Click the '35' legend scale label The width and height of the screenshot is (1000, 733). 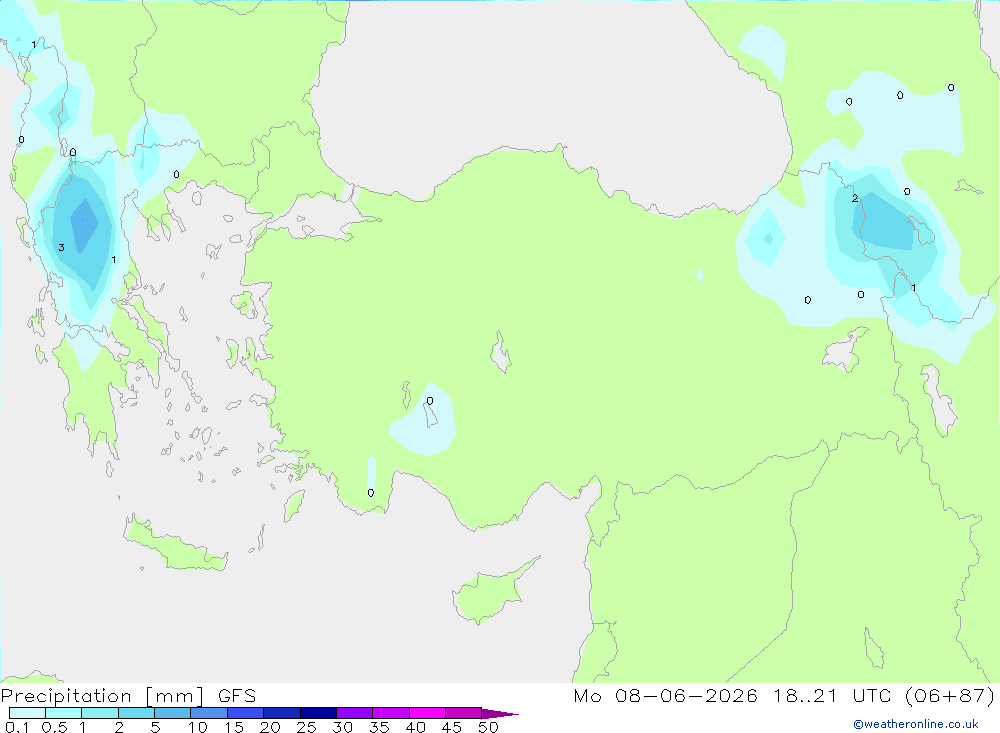379,727
